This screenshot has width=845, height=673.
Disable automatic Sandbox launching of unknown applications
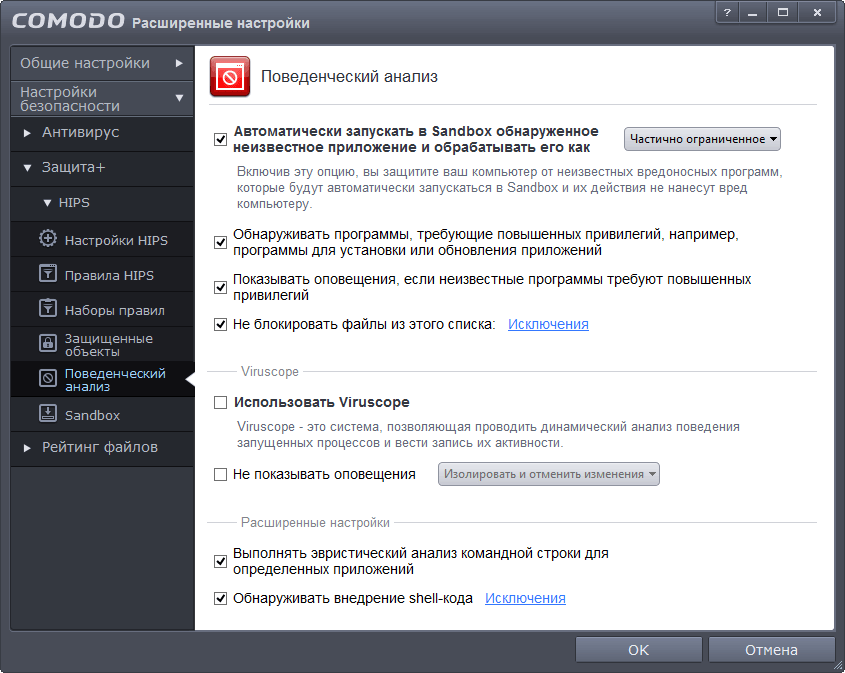(x=221, y=140)
